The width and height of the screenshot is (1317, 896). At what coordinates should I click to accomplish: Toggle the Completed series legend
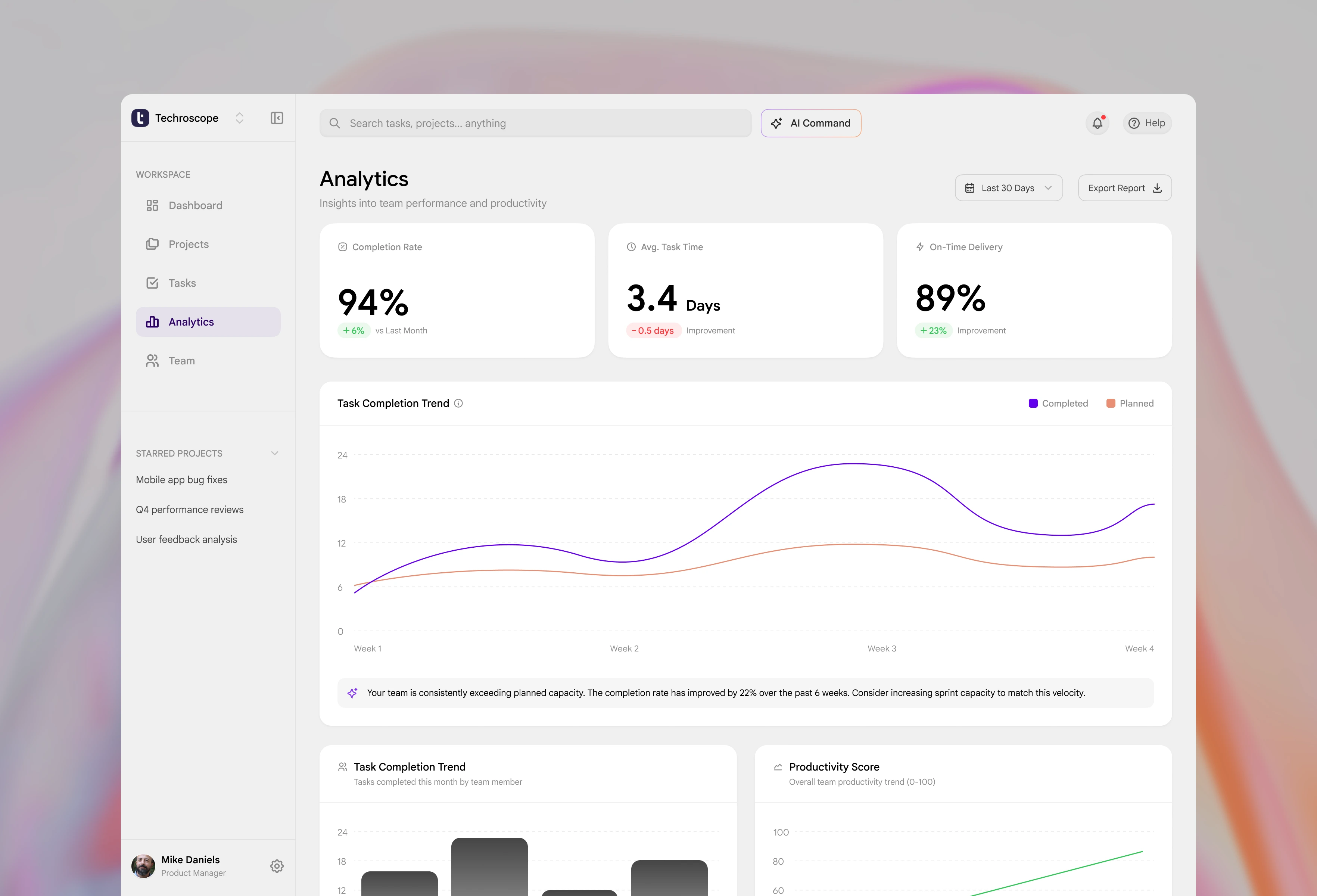[1058, 404]
